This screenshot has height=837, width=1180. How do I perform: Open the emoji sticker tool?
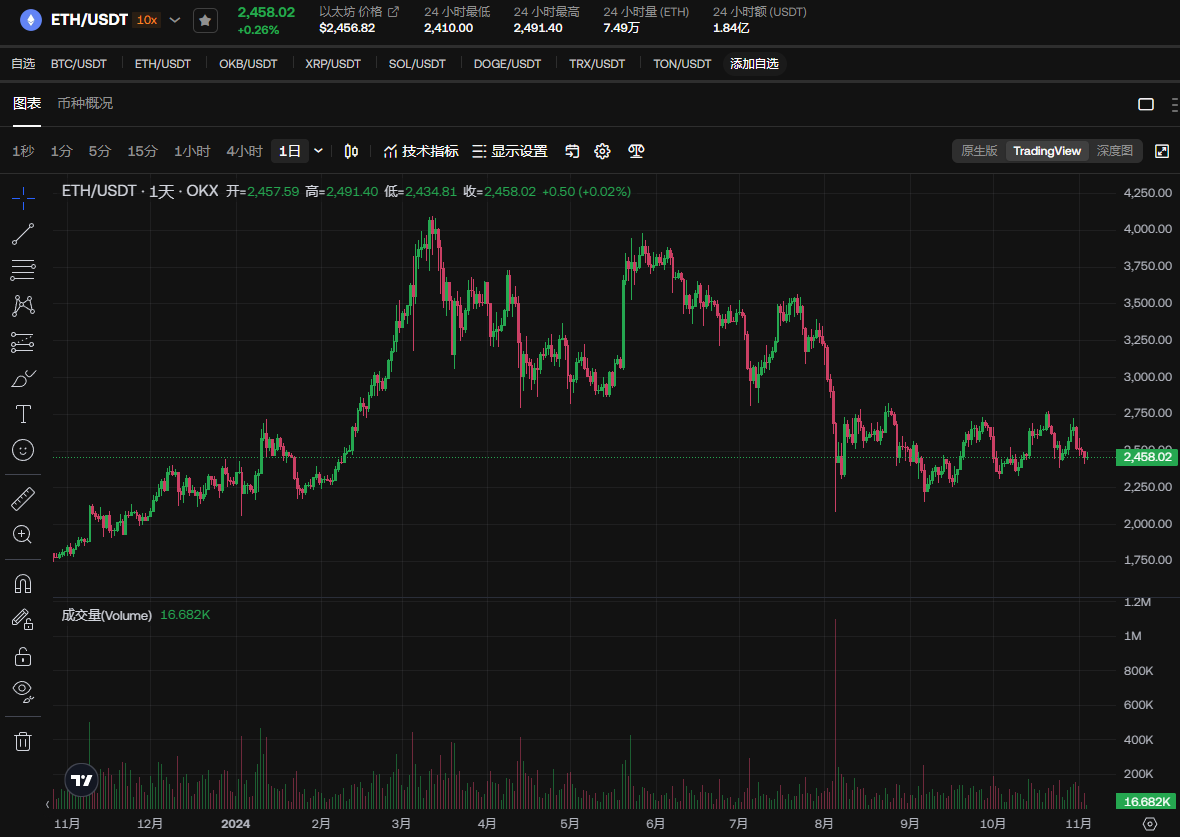click(x=23, y=450)
